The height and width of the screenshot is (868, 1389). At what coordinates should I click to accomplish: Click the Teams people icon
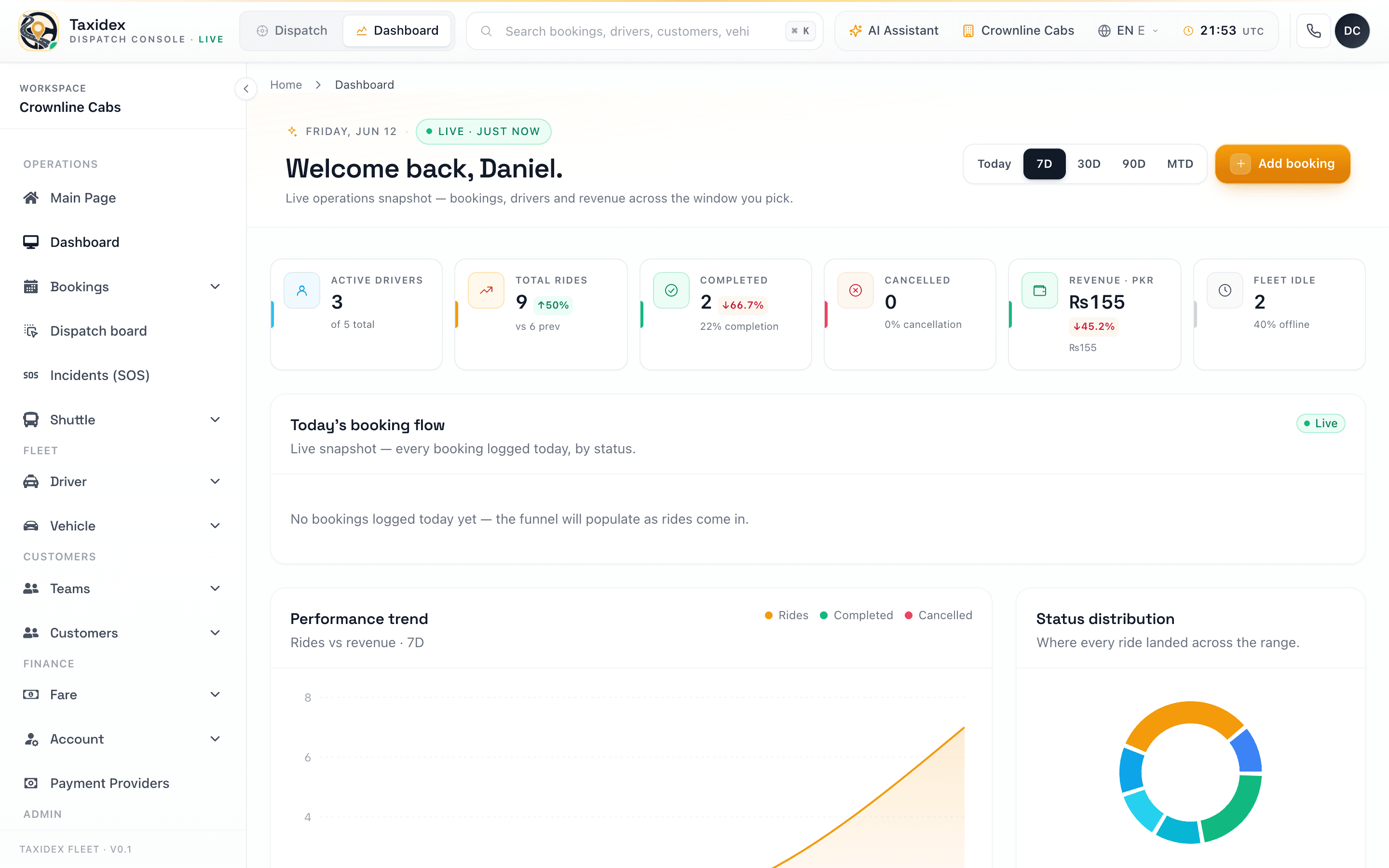click(31, 588)
